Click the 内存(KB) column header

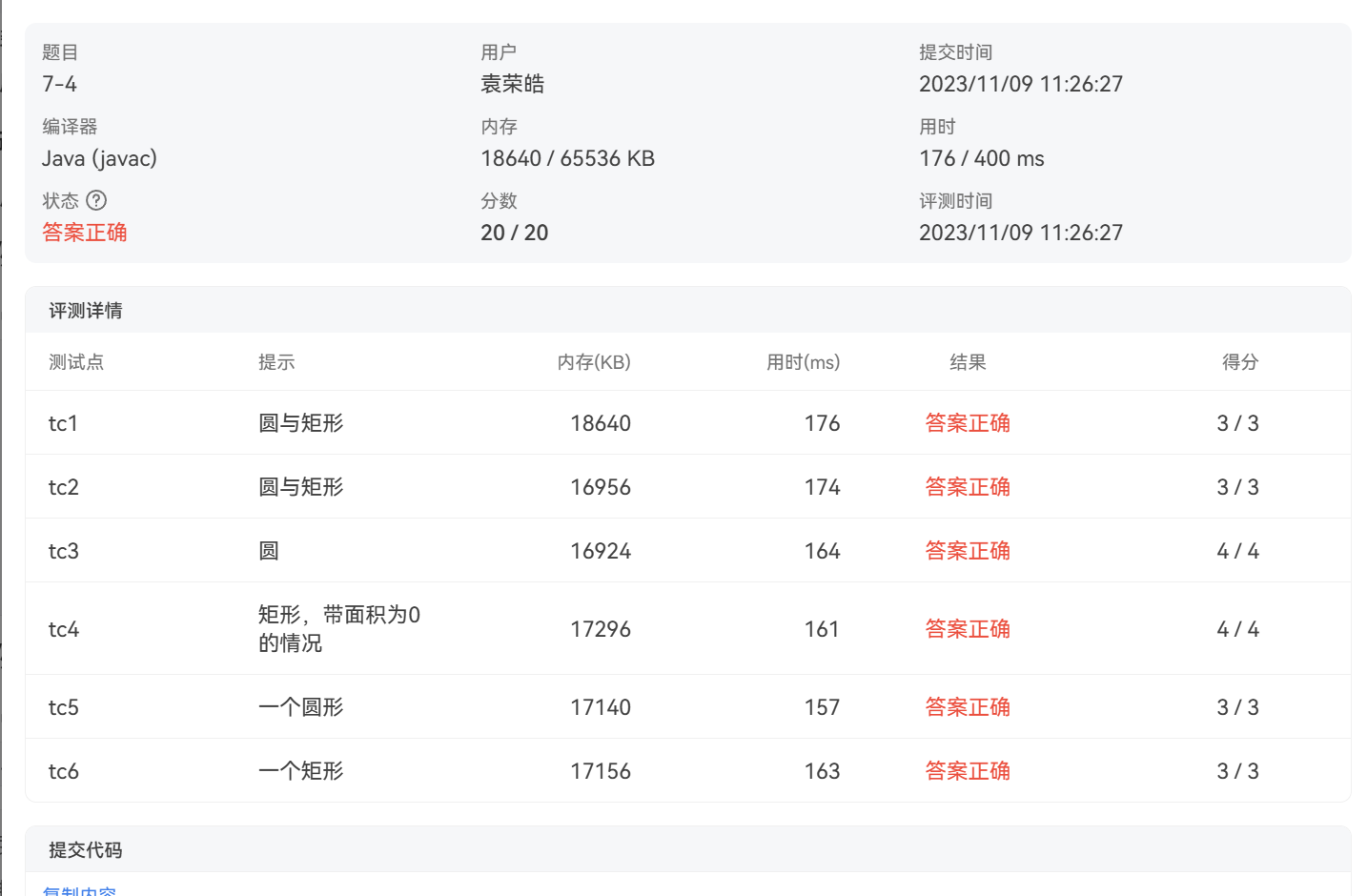(x=594, y=362)
